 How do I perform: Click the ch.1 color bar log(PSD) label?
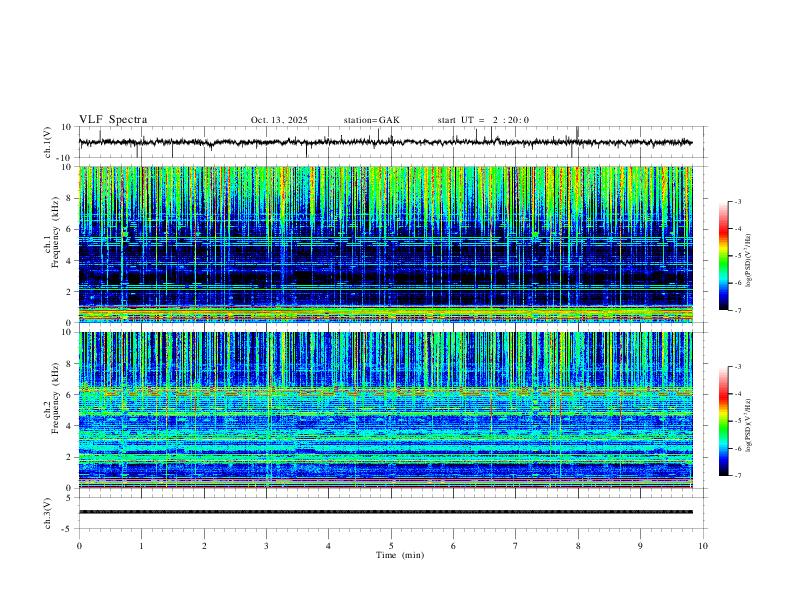click(x=749, y=260)
